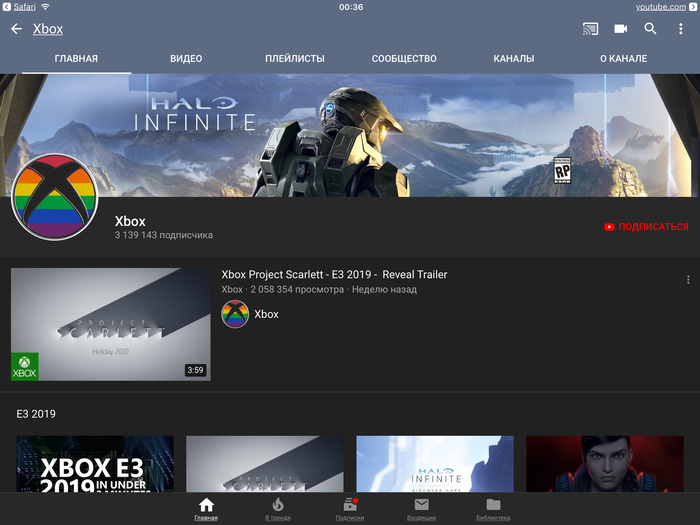Switch to the ВИДЕО tab
This screenshot has width=700, height=525.
pos(186,59)
